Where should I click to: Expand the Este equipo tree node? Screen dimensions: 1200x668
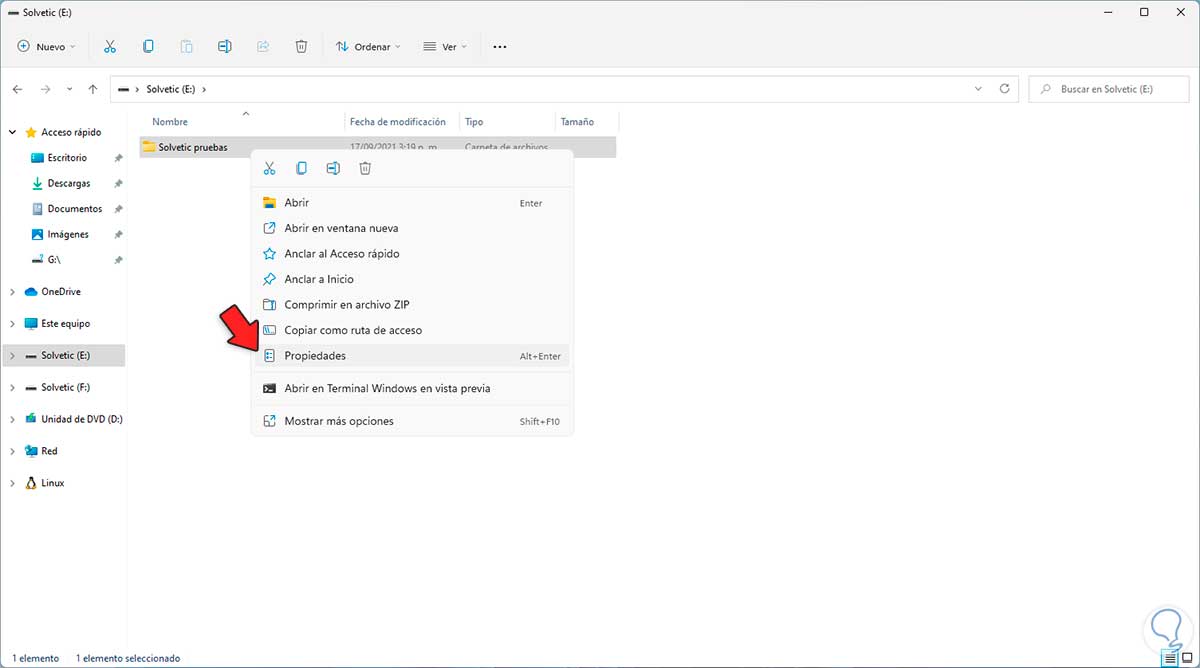[x=13, y=324]
